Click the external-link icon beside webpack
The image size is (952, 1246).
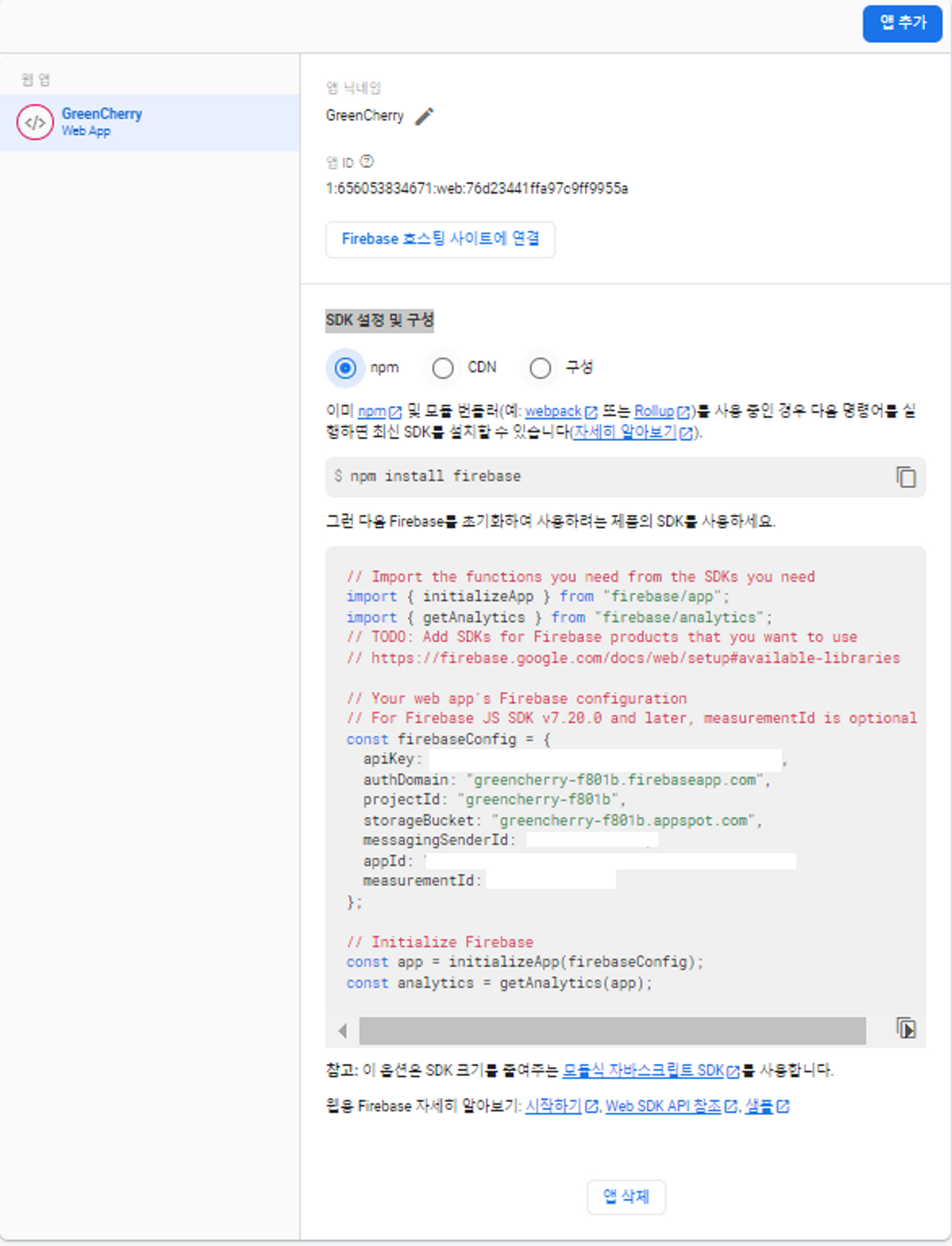tap(591, 412)
